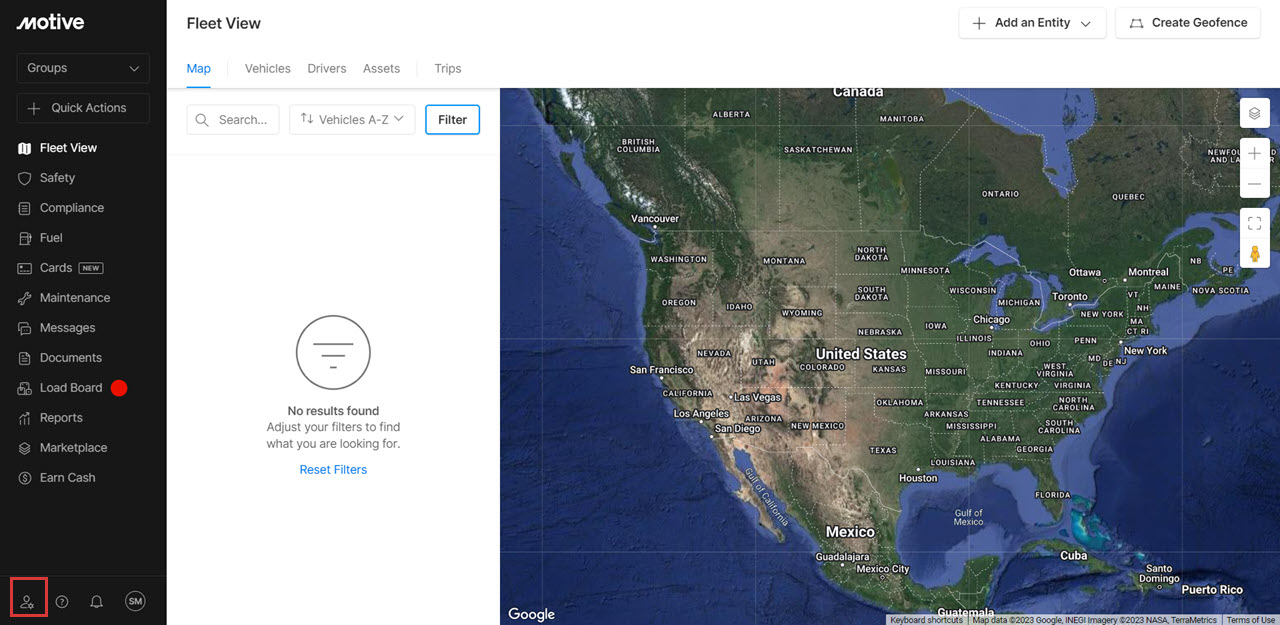Click the Street View pegman

1255,253
